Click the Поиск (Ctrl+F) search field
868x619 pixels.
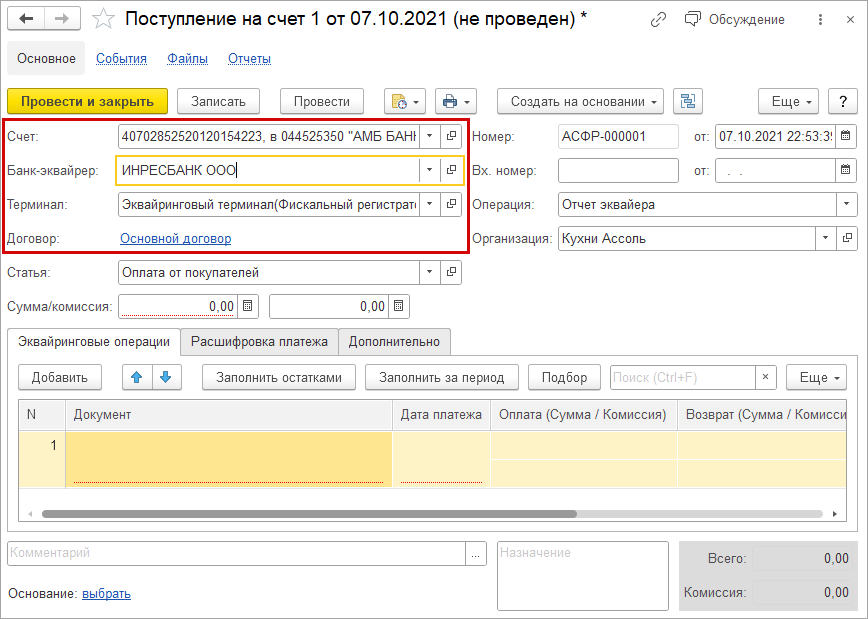tap(683, 378)
